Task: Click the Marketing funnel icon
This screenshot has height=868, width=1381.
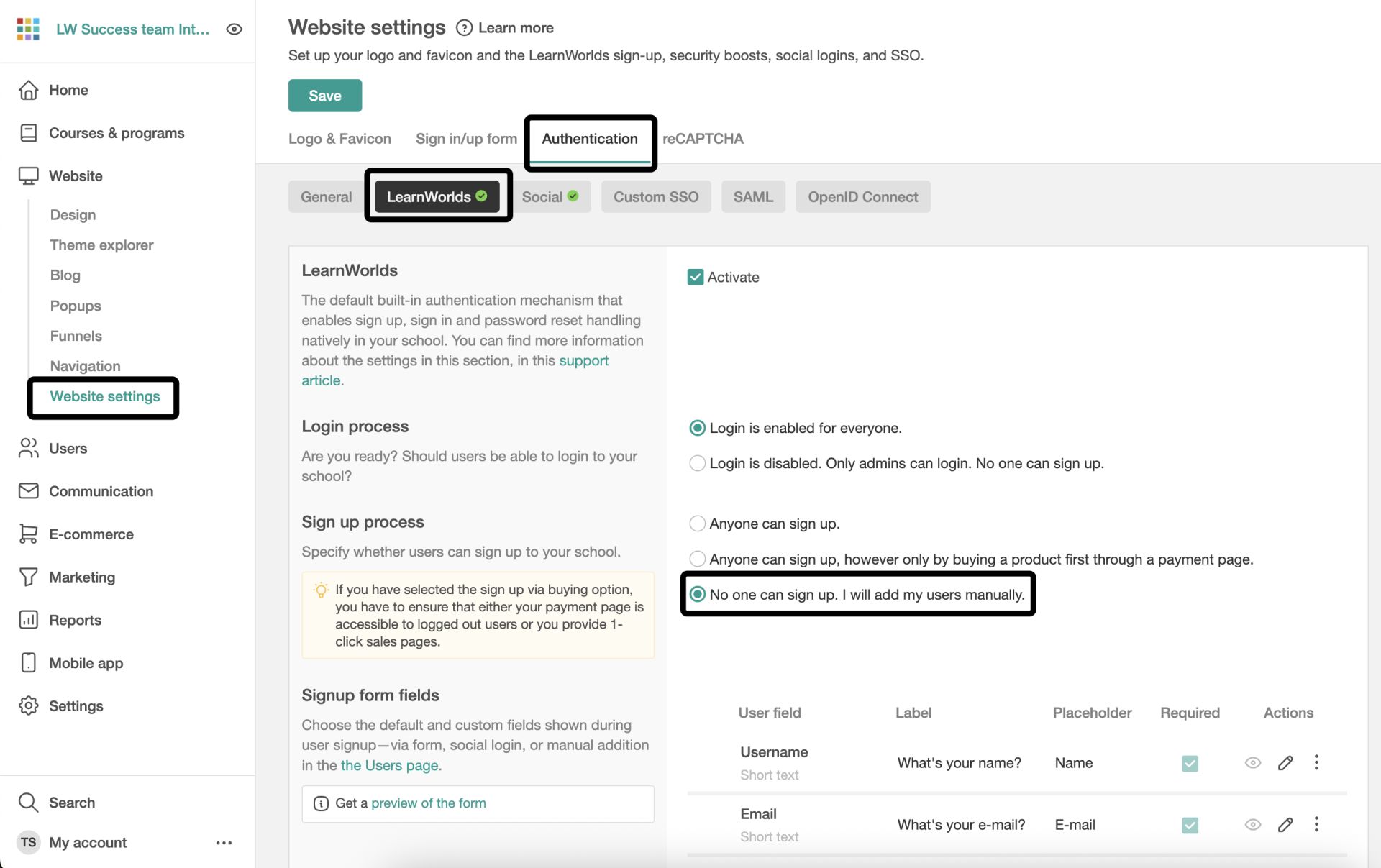Action: tap(29, 577)
